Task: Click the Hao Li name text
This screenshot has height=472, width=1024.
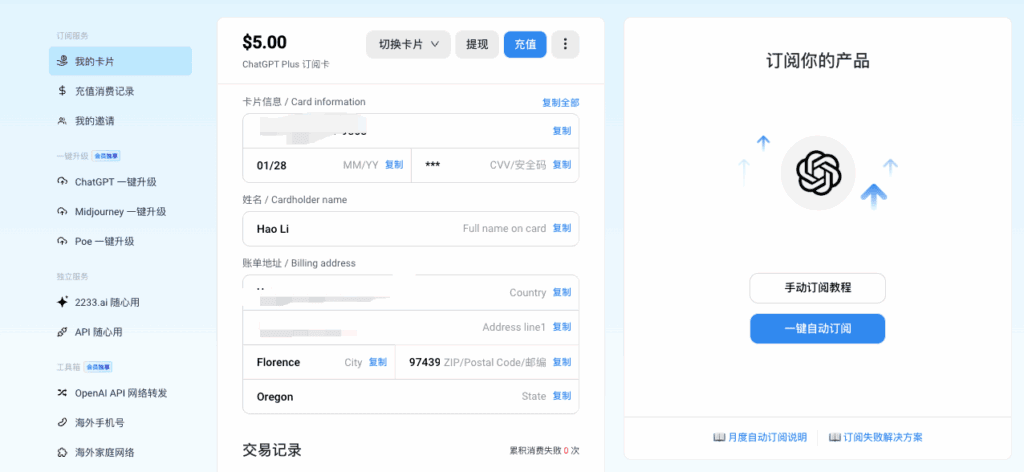Action: (x=273, y=228)
